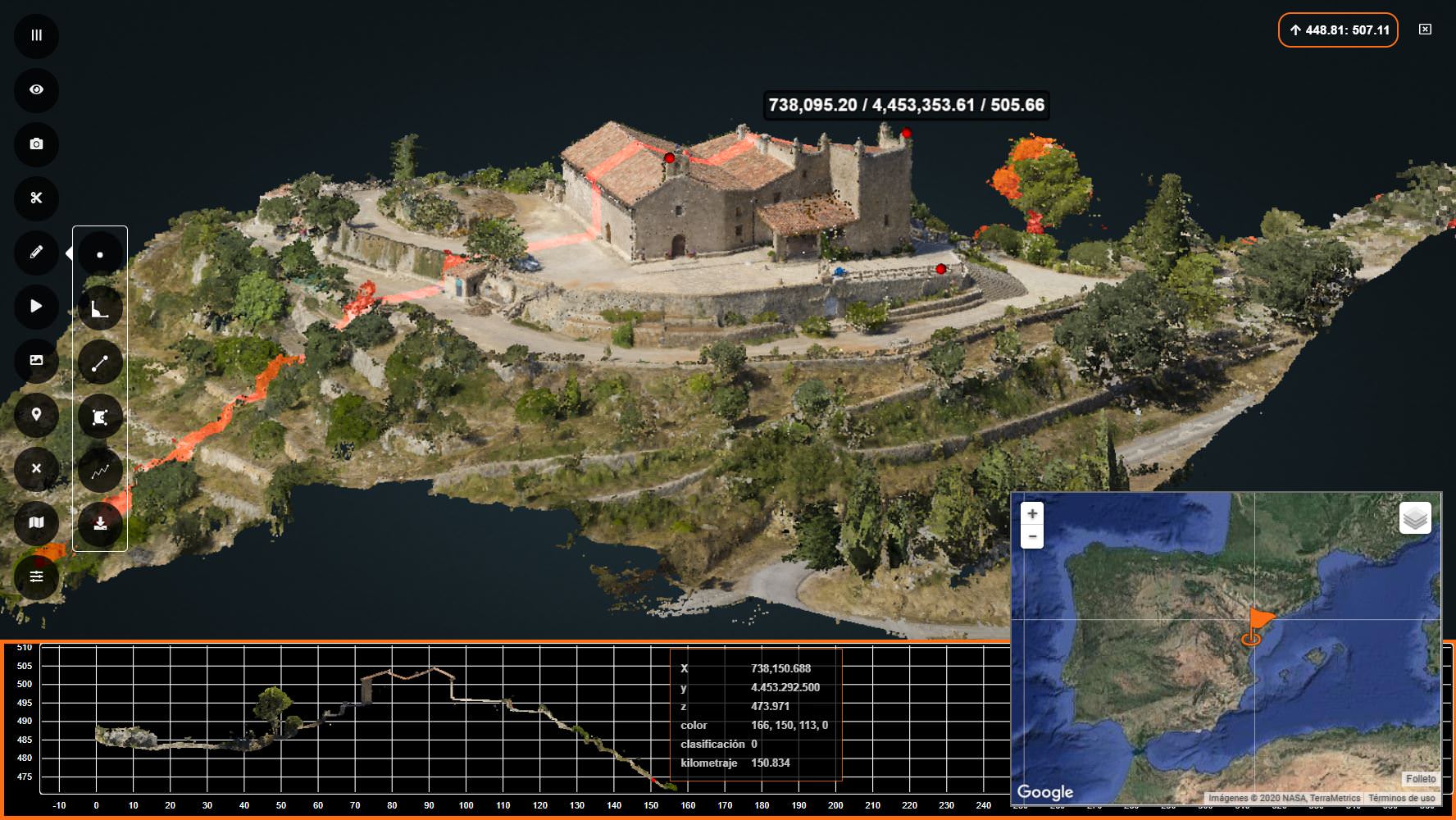Take a screenshot with the camera icon
This screenshot has width=1456, height=820.
pos(36,143)
